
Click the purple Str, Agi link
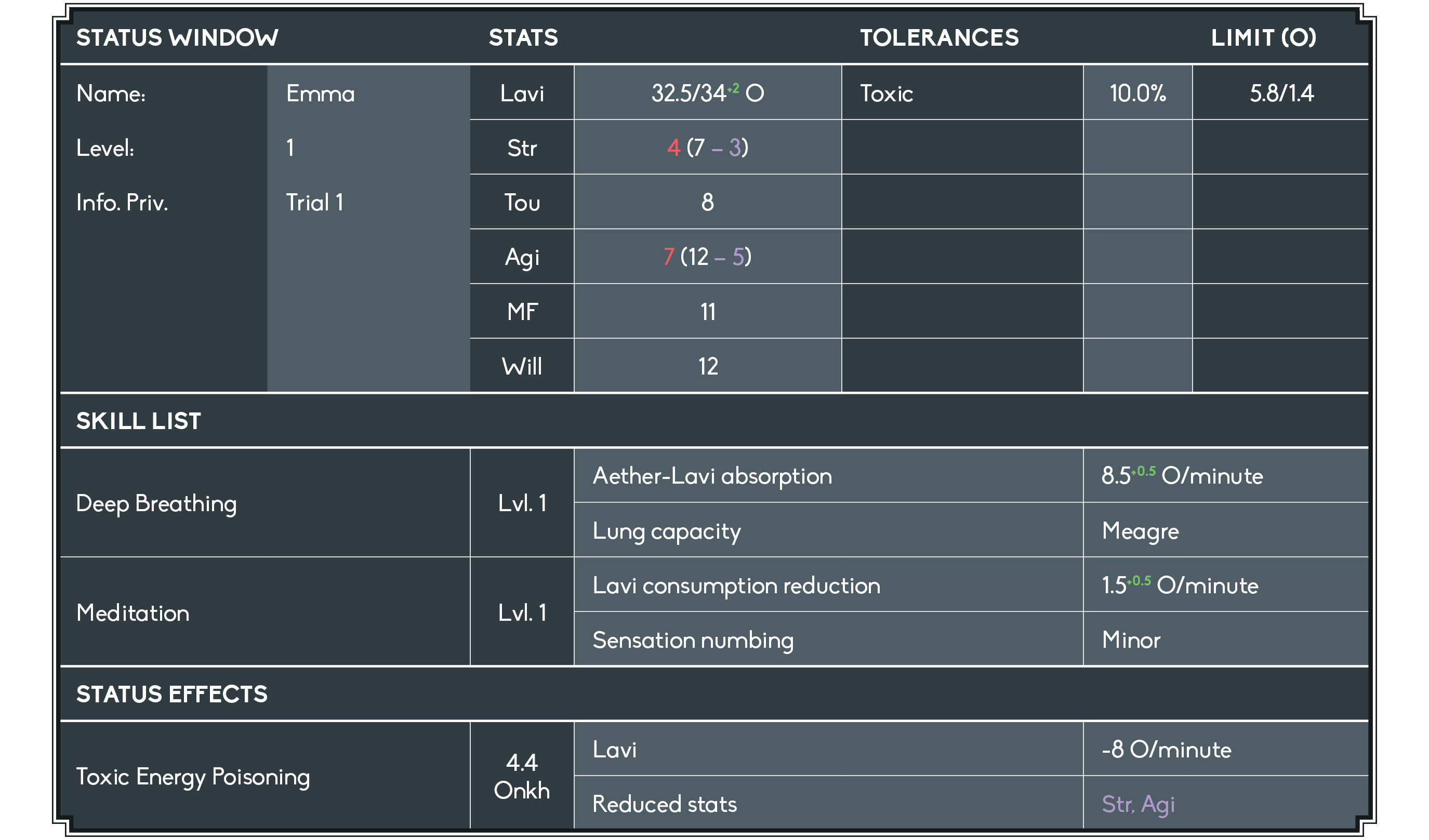[1138, 805]
